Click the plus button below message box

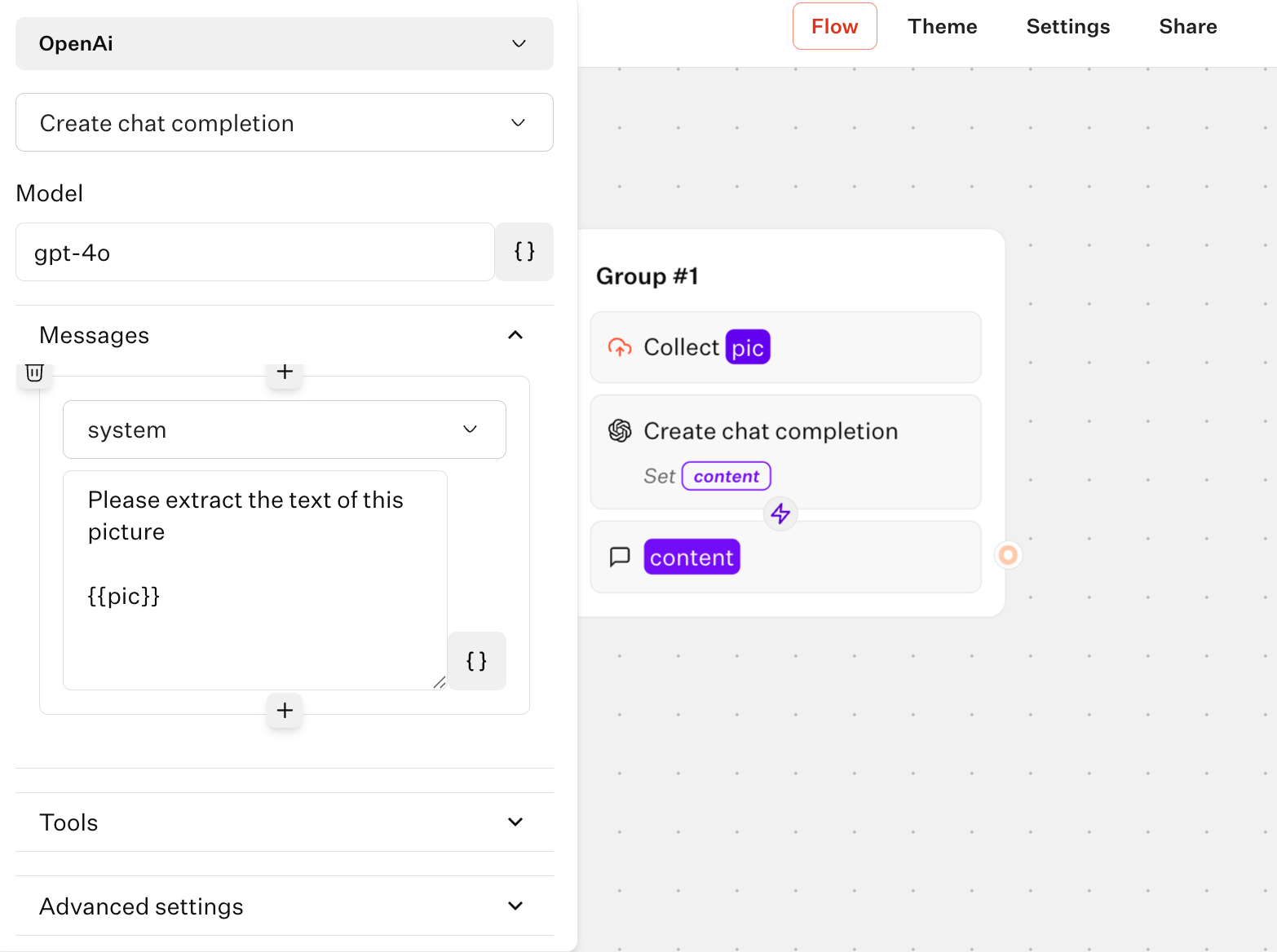(285, 710)
